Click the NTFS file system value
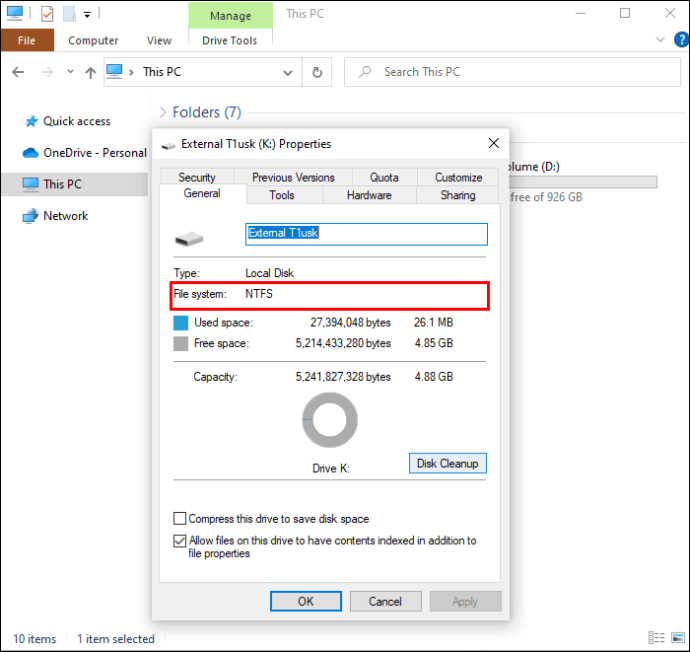This screenshot has height=652, width=690. point(259,294)
